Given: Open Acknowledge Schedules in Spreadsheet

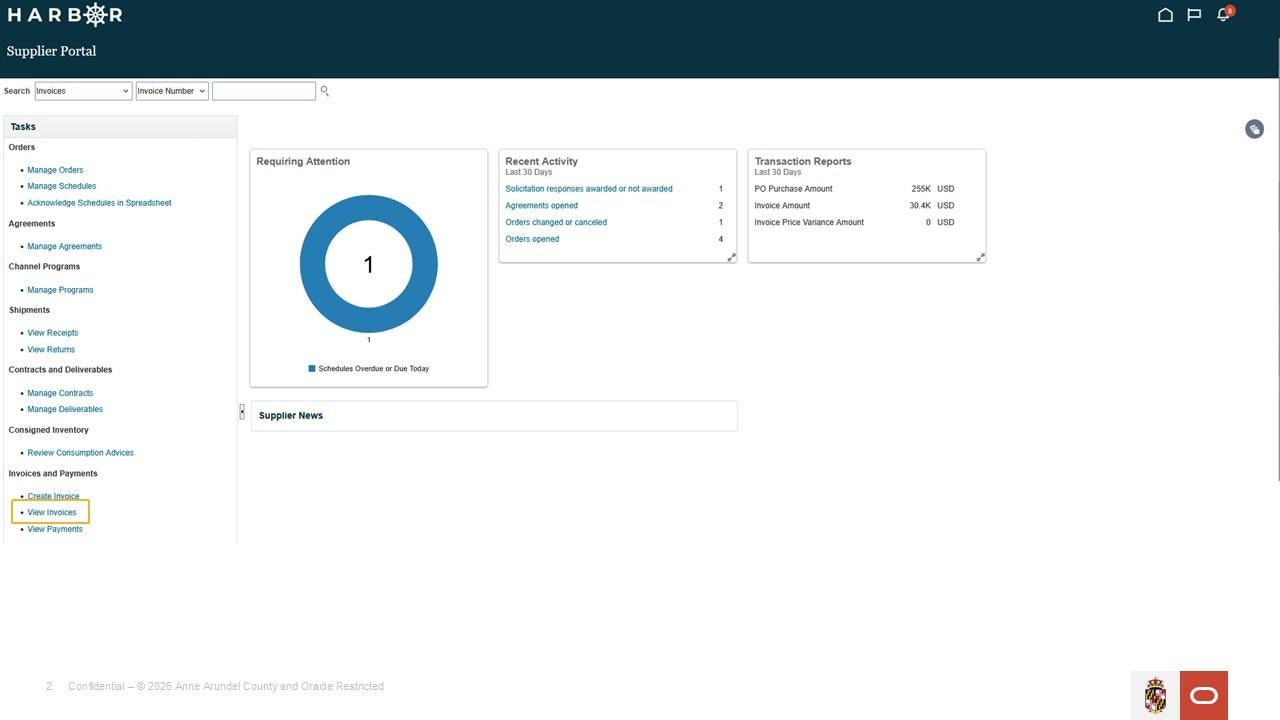Looking at the screenshot, I should click(99, 203).
